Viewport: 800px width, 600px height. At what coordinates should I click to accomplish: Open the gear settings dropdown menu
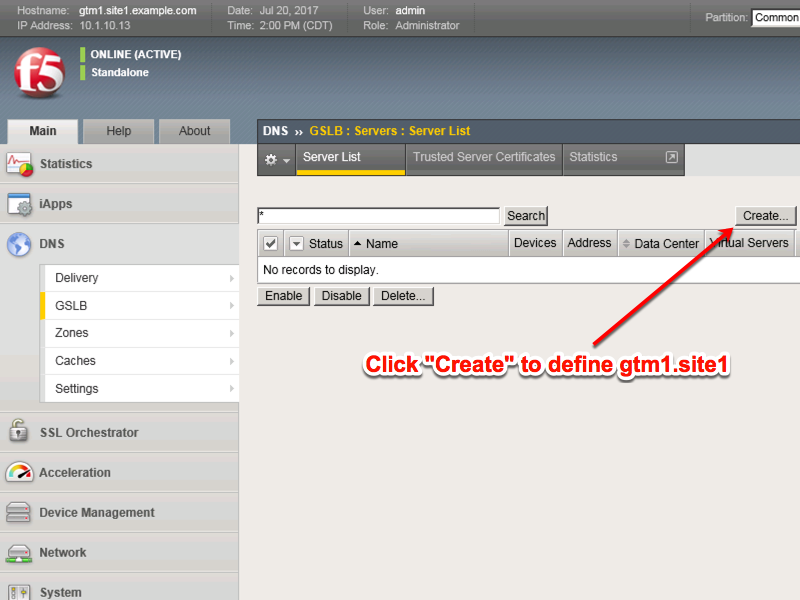(x=277, y=160)
